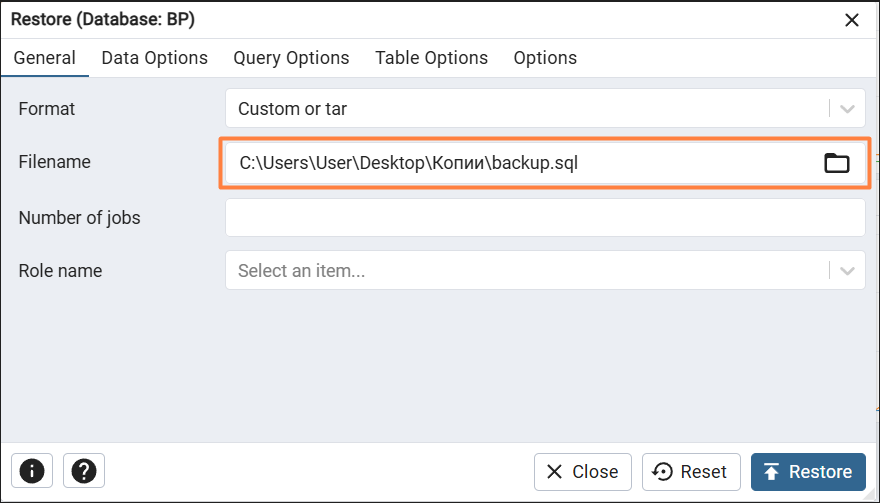Screen dimensions: 880x503
Task: Open the Table Options tab
Action: click(x=431, y=58)
